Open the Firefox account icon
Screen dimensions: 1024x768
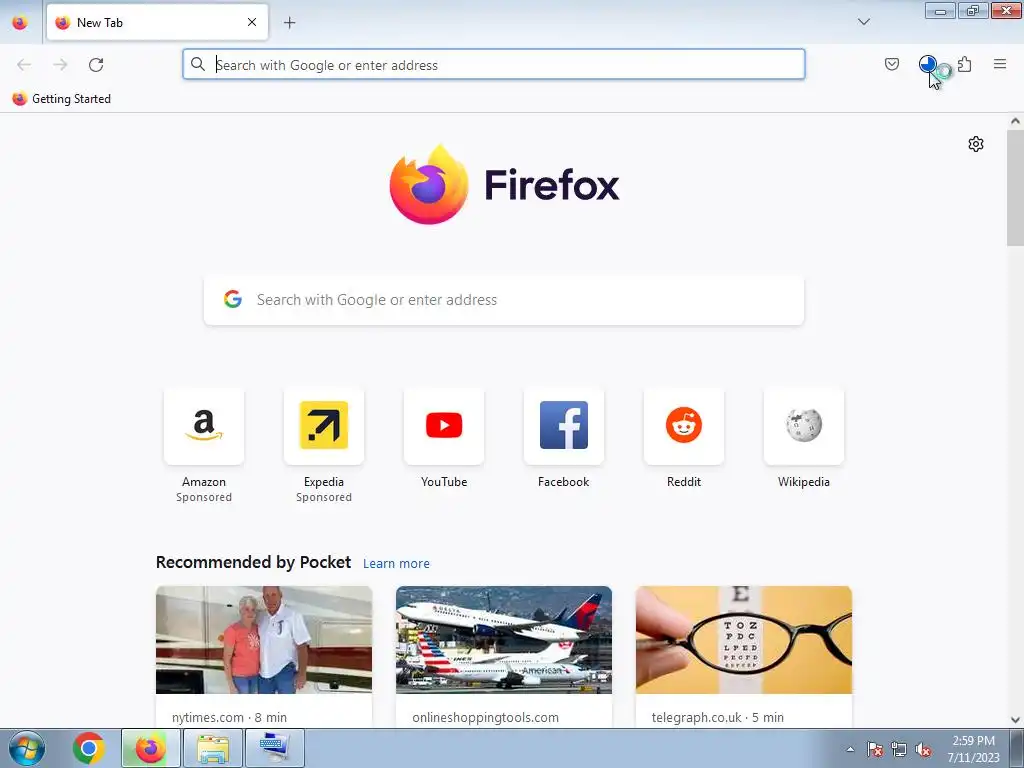click(927, 64)
